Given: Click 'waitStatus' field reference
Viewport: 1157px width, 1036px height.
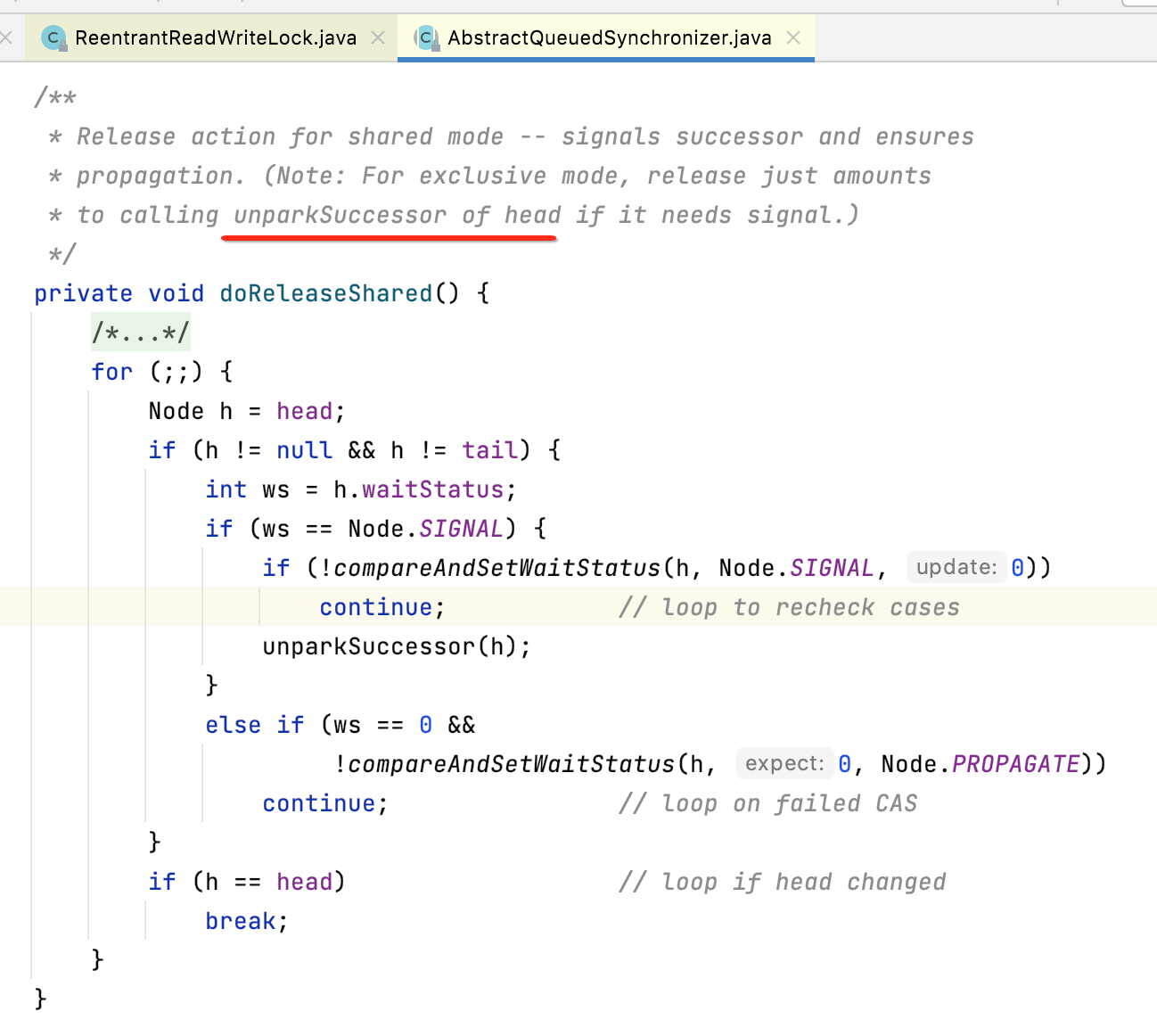Looking at the screenshot, I should tap(433, 489).
